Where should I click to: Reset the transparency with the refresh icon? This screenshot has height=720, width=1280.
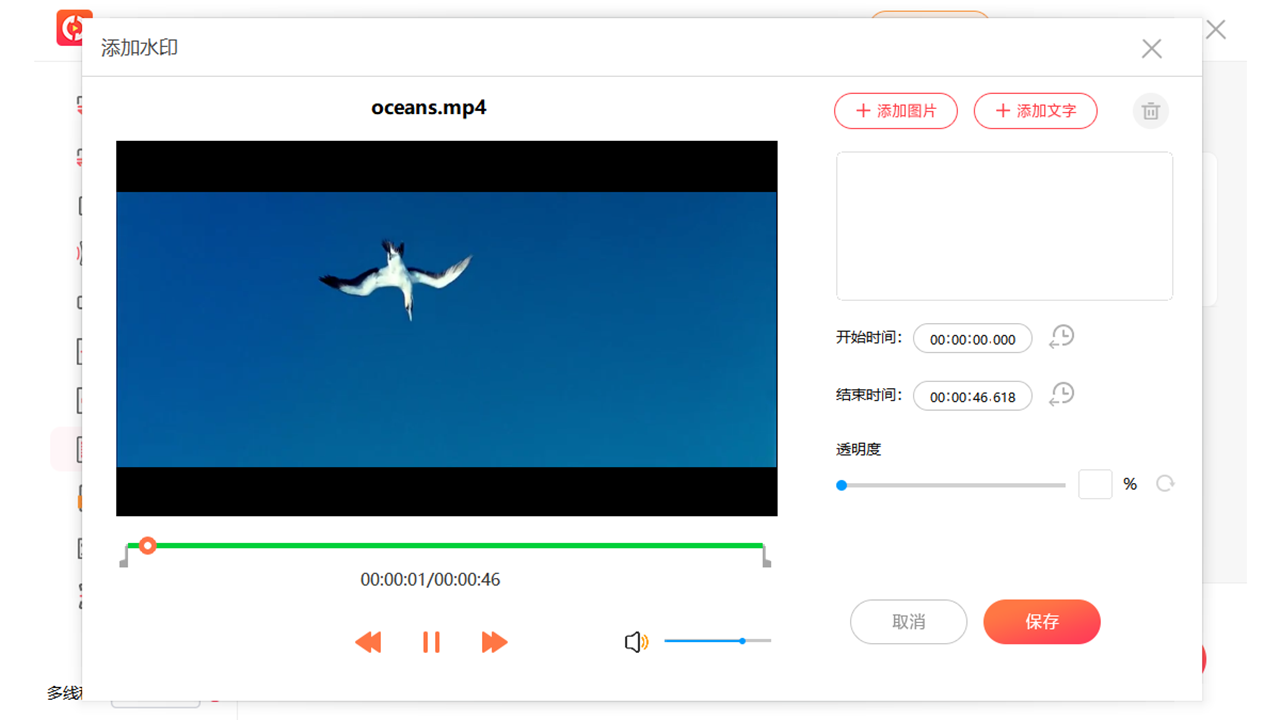tap(1165, 484)
